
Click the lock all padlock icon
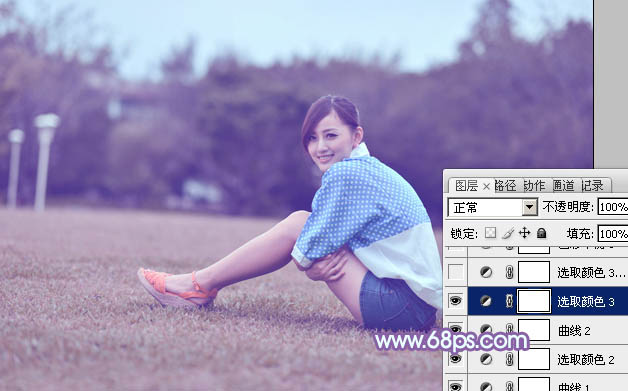(541, 233)
